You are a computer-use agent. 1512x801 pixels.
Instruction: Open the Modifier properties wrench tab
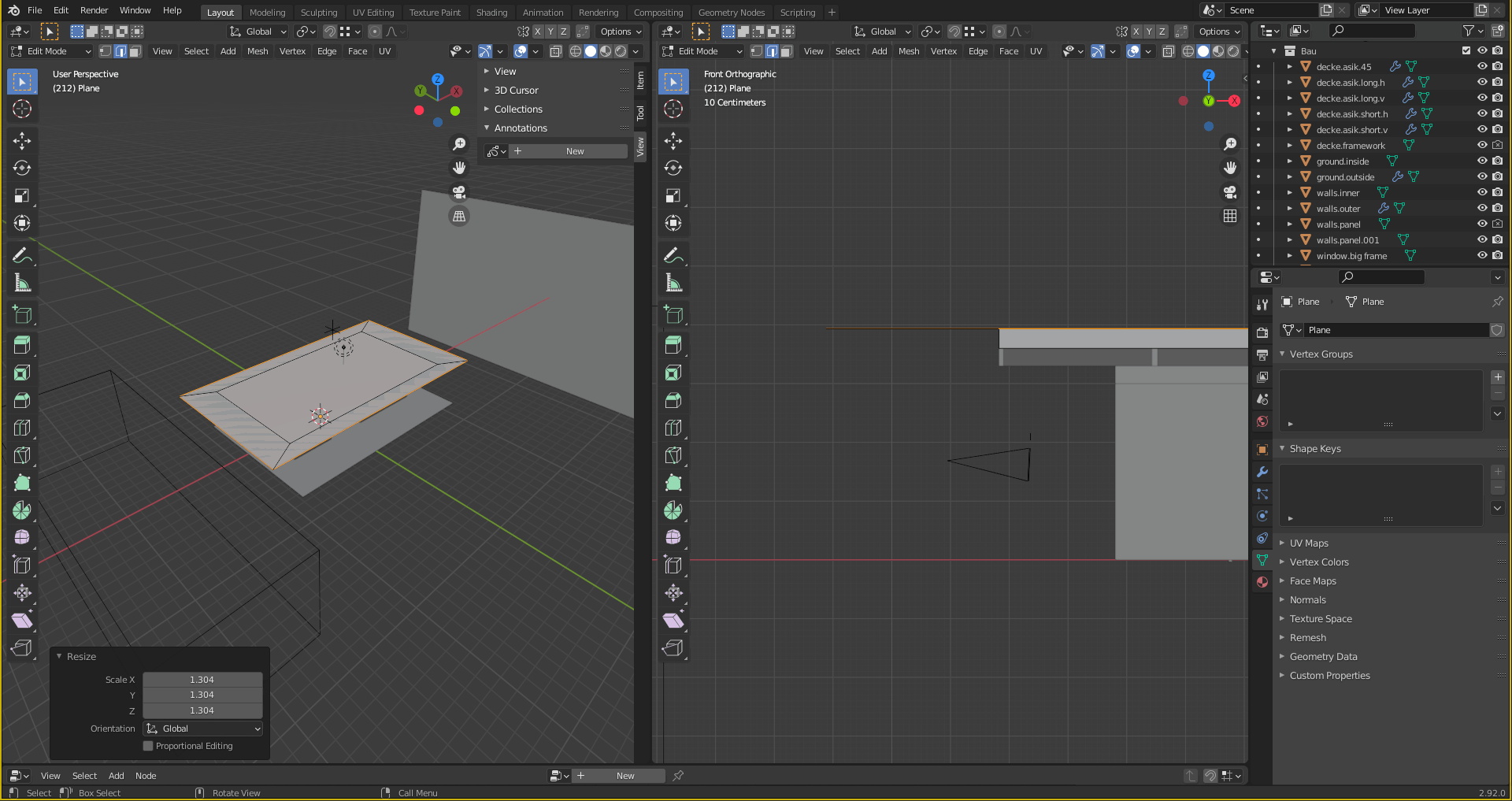pyautogui.click(x=1262, y=472)
